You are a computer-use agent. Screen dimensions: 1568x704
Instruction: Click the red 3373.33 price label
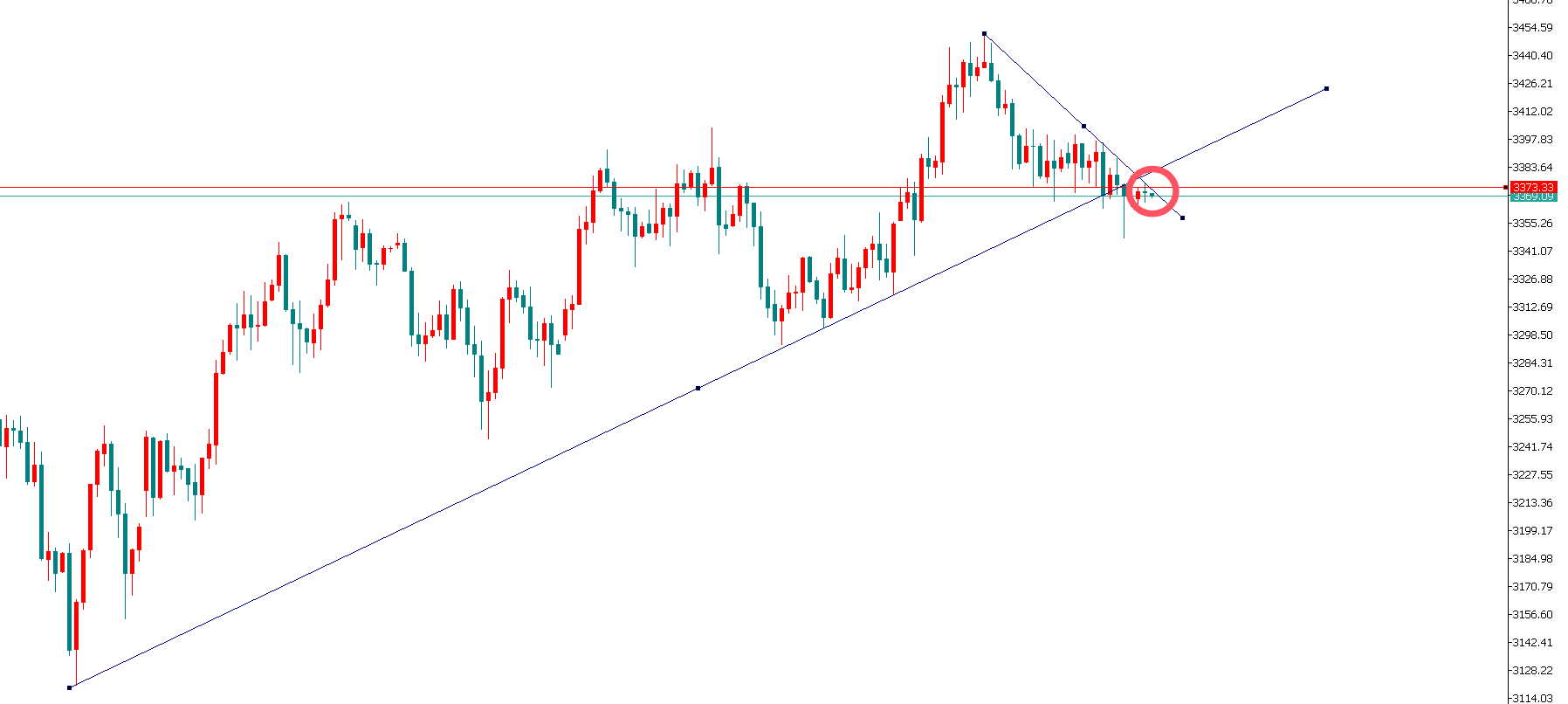tap(1533, 188)
